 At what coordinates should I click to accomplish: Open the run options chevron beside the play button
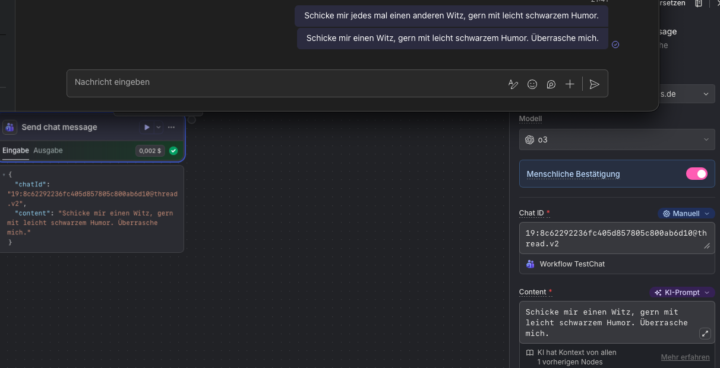pyautogui.click(x=158, y=127)
